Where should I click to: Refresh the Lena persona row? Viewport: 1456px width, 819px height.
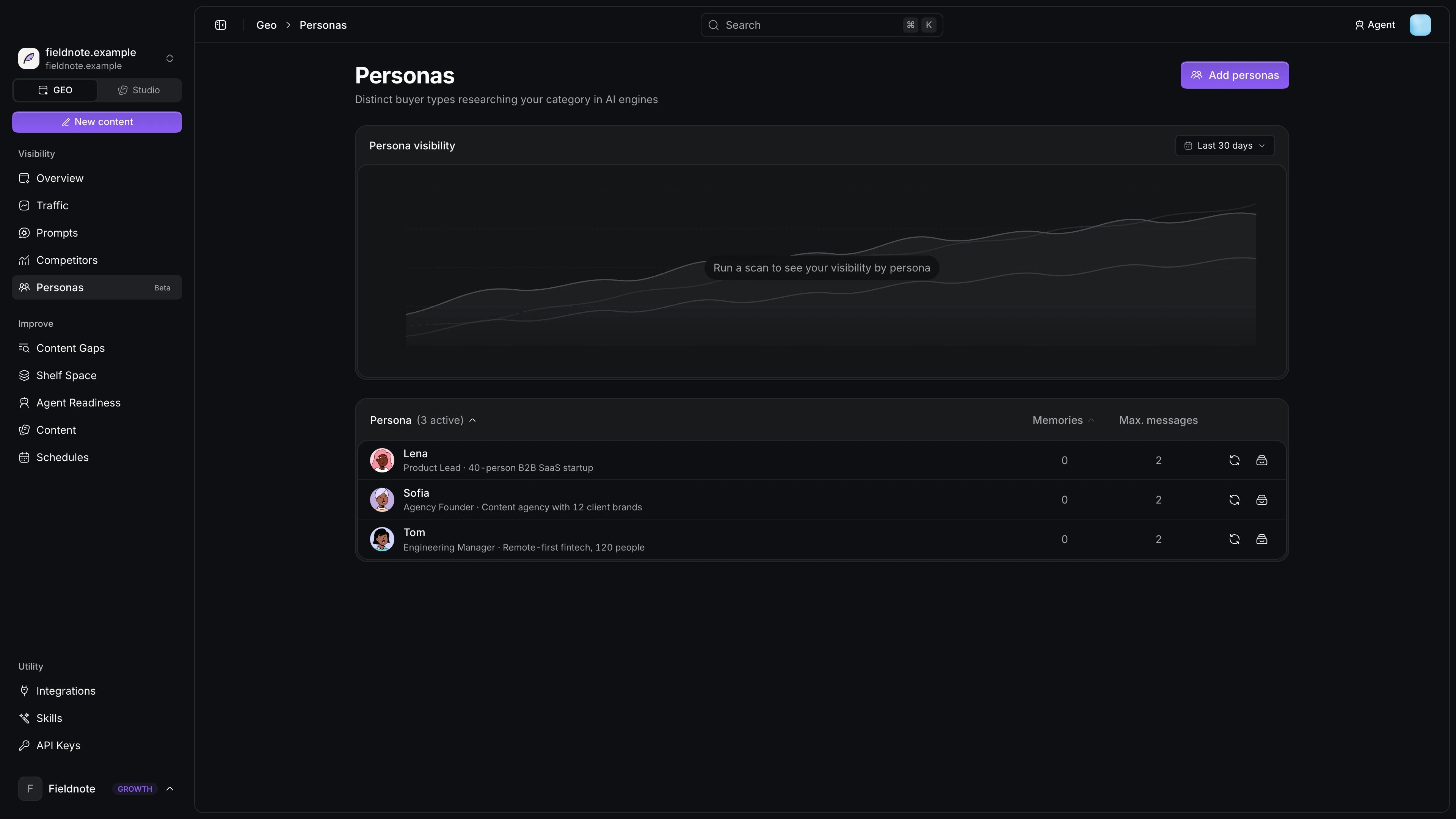1235,460
